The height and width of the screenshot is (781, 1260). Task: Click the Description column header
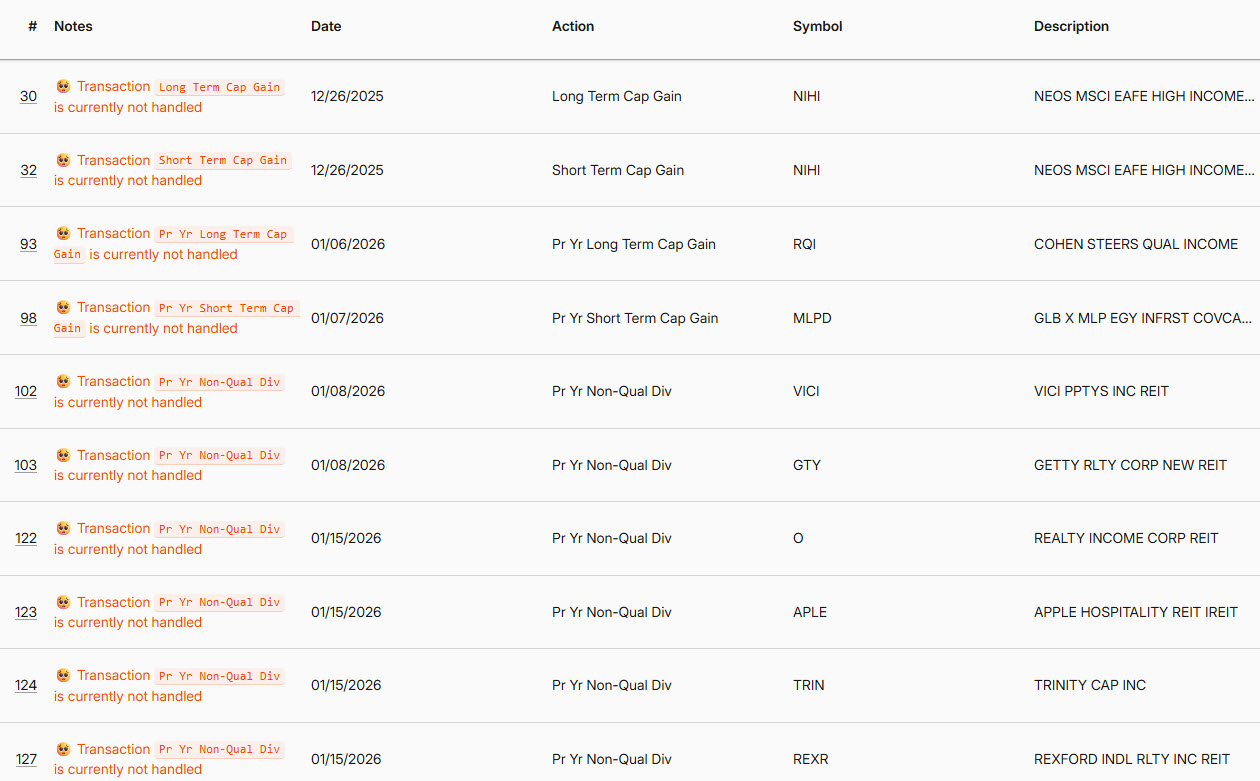pyautogui.click(x=1071, y=27)
